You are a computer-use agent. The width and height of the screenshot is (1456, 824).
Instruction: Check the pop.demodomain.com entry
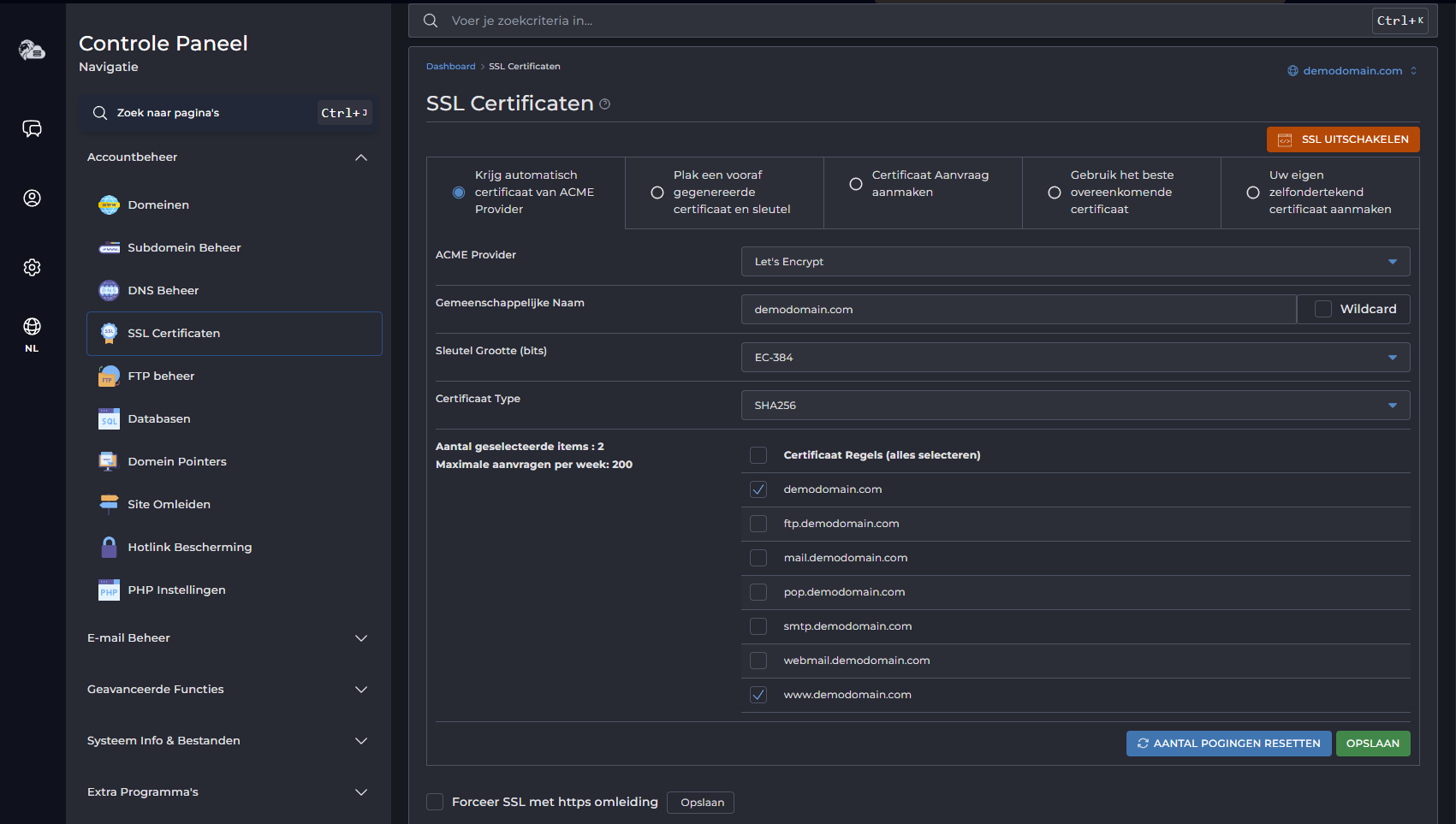point(758,592)
